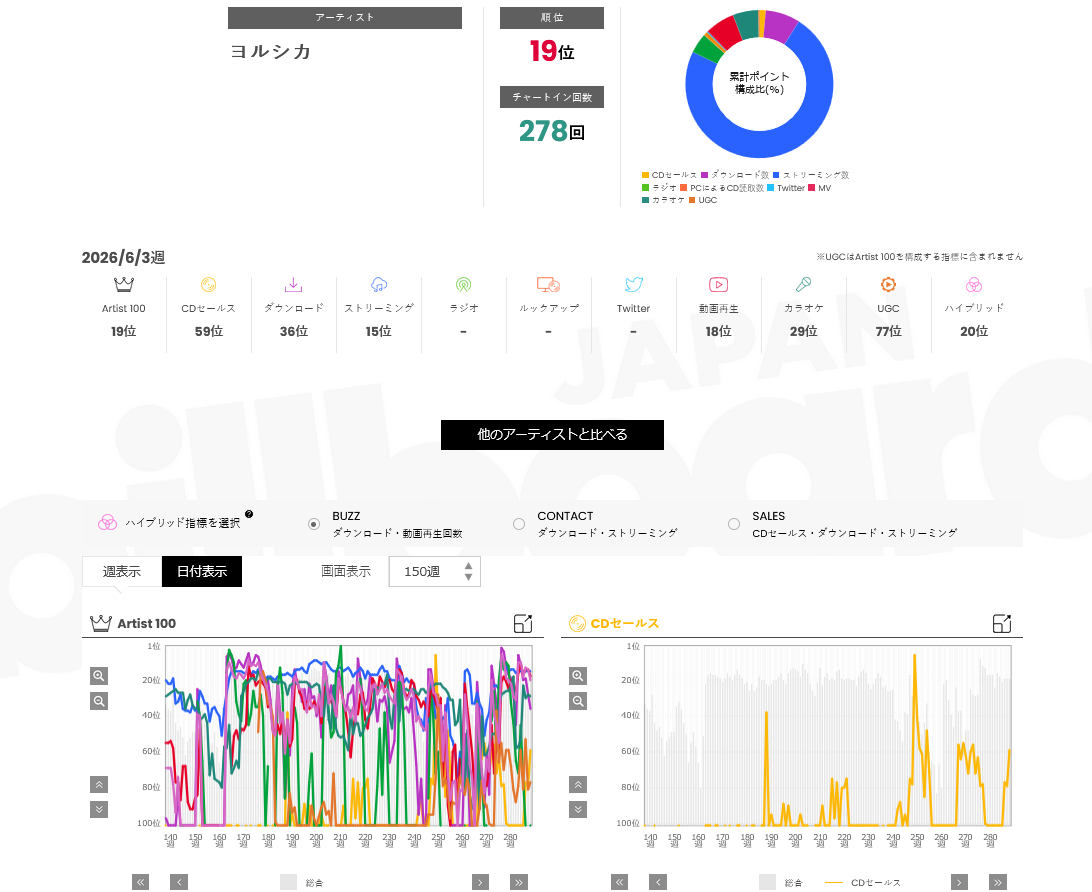The height and width of the screenshot is (892, 1092).
Task: Go back one step on the Artist 100 chart
Action: [x=179, y=882]
